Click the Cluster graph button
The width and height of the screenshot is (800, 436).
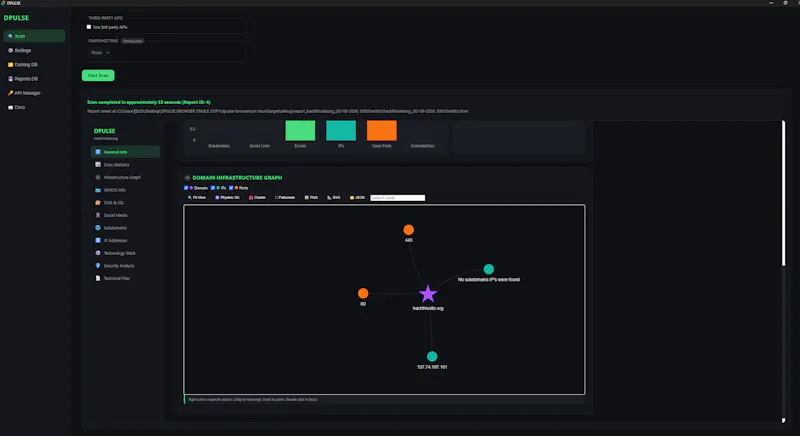pos(258,198)
